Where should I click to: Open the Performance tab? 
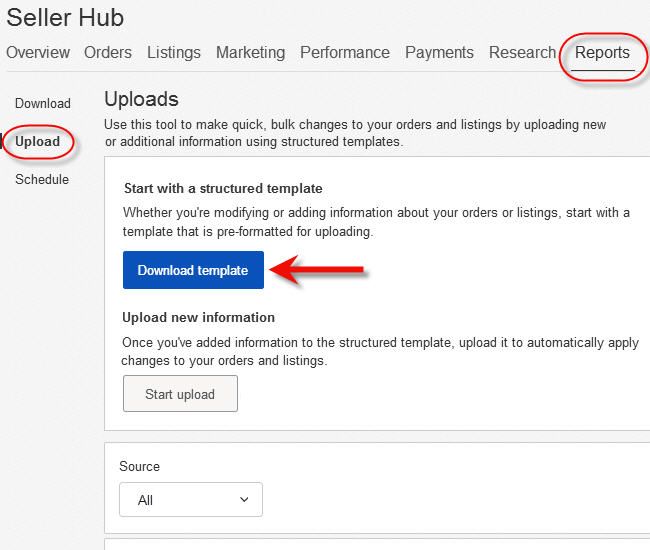[345, 53]
